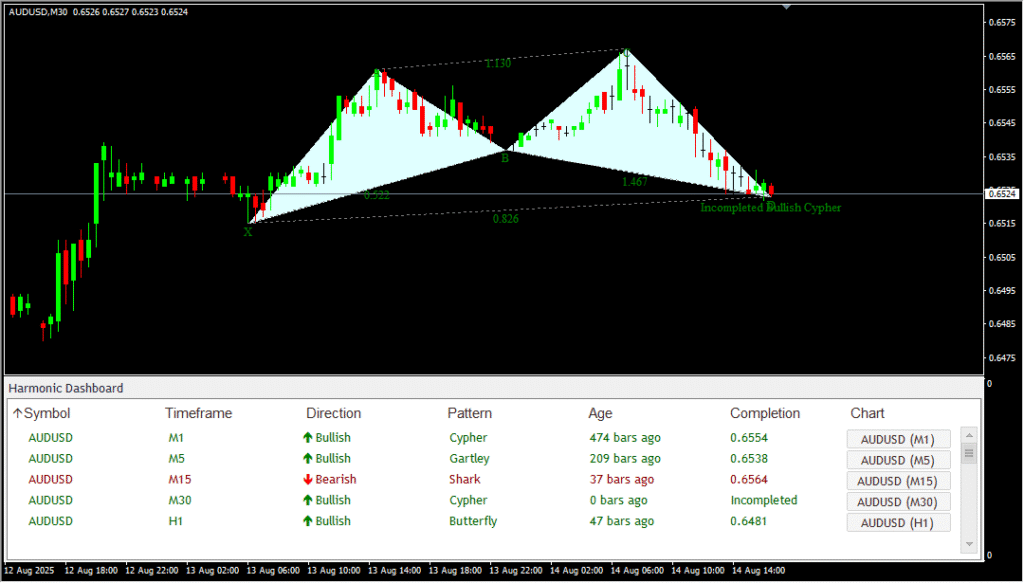Click the B point label on the pattern
Image resolution: width=1024 pixels, height=583 pixels.
tap(505, 158)
